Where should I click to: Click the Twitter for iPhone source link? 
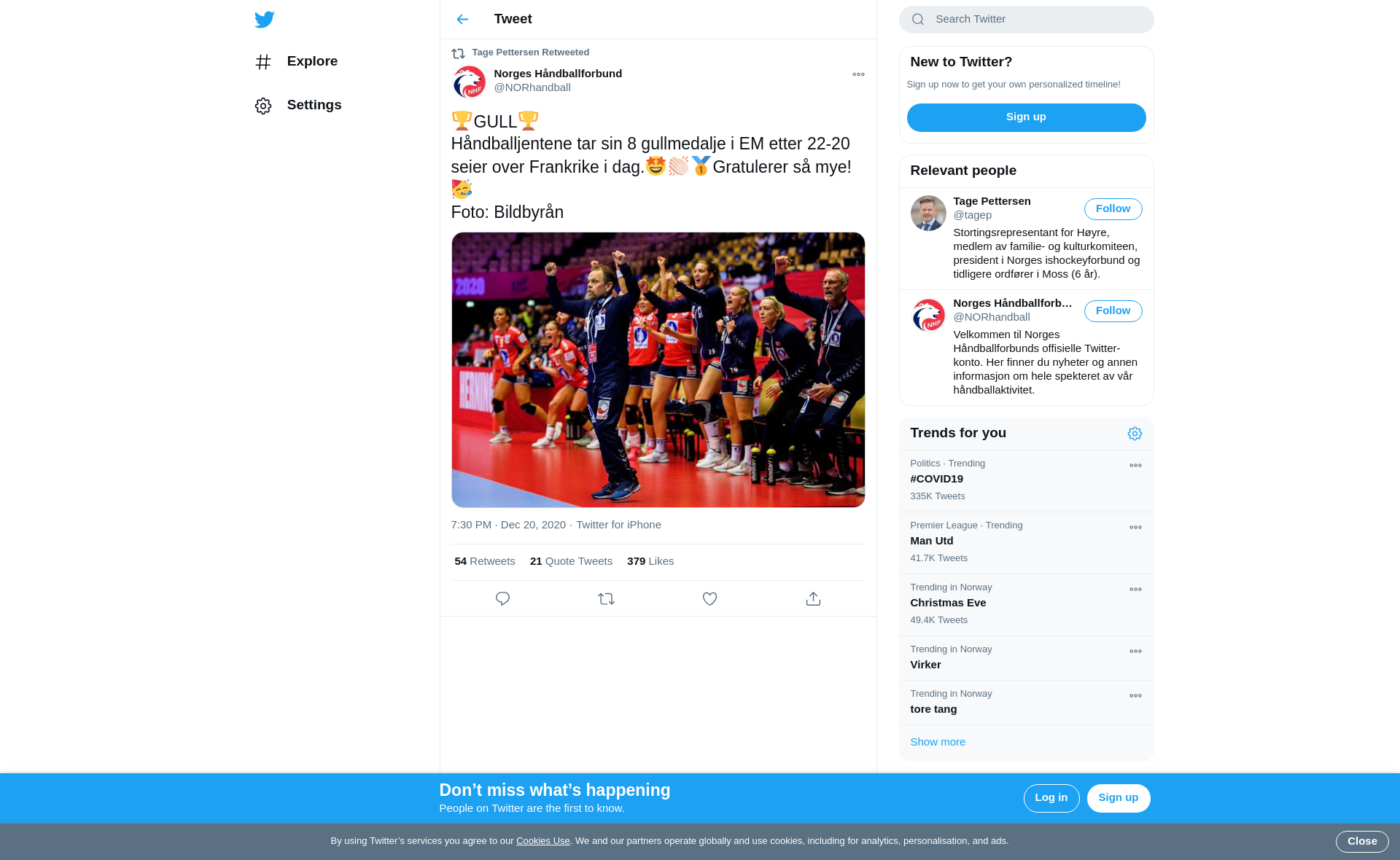tap(618, 525)
